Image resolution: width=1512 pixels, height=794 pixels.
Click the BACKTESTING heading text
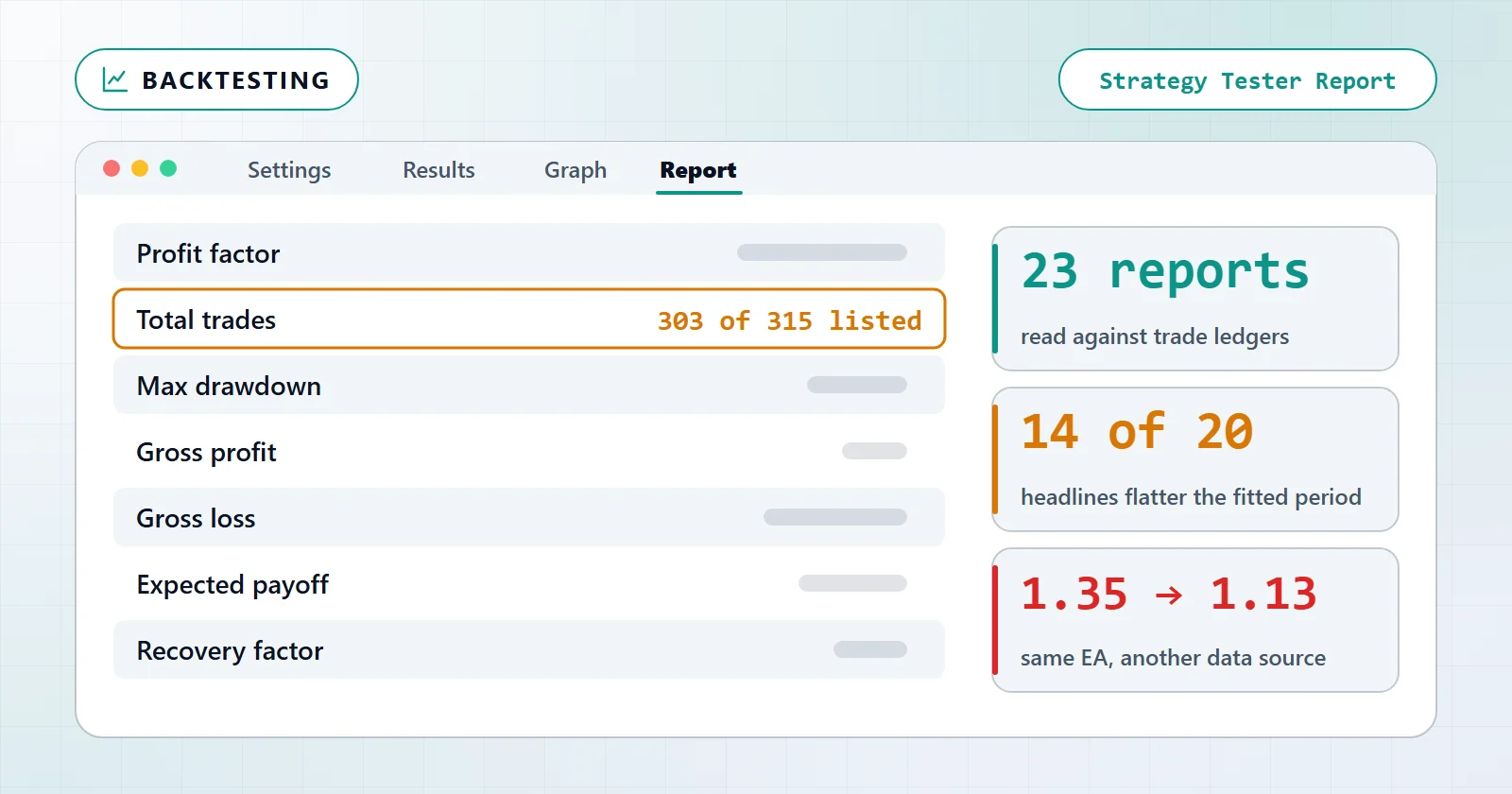click(235, 80)
